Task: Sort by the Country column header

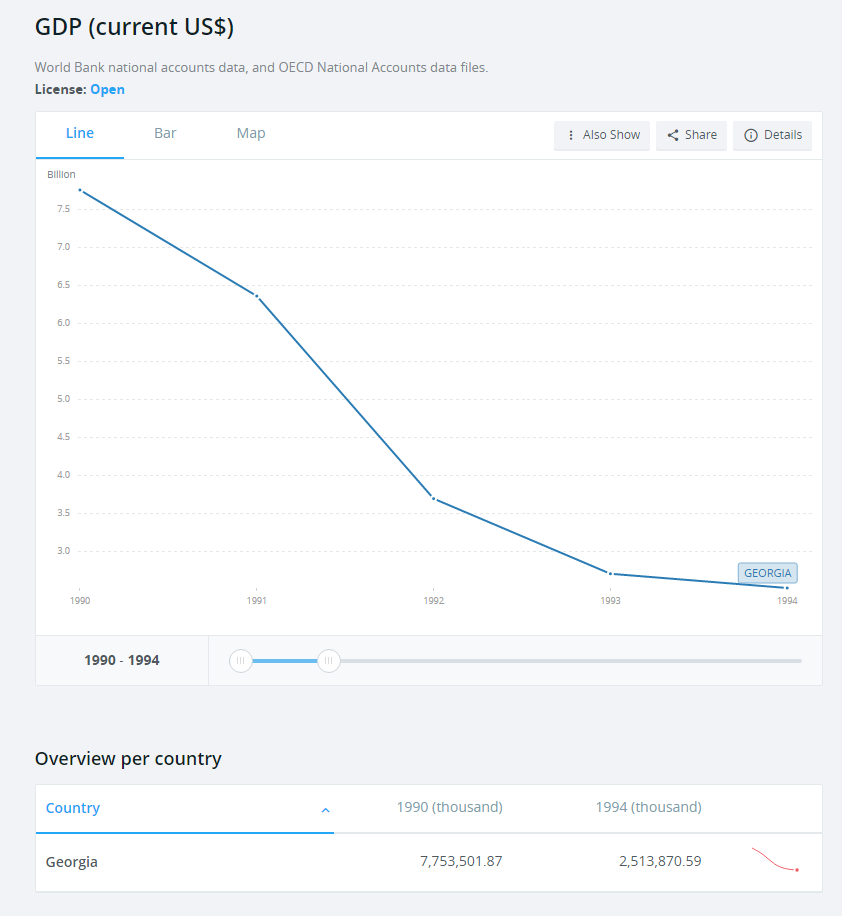Action: coord(73,808)
